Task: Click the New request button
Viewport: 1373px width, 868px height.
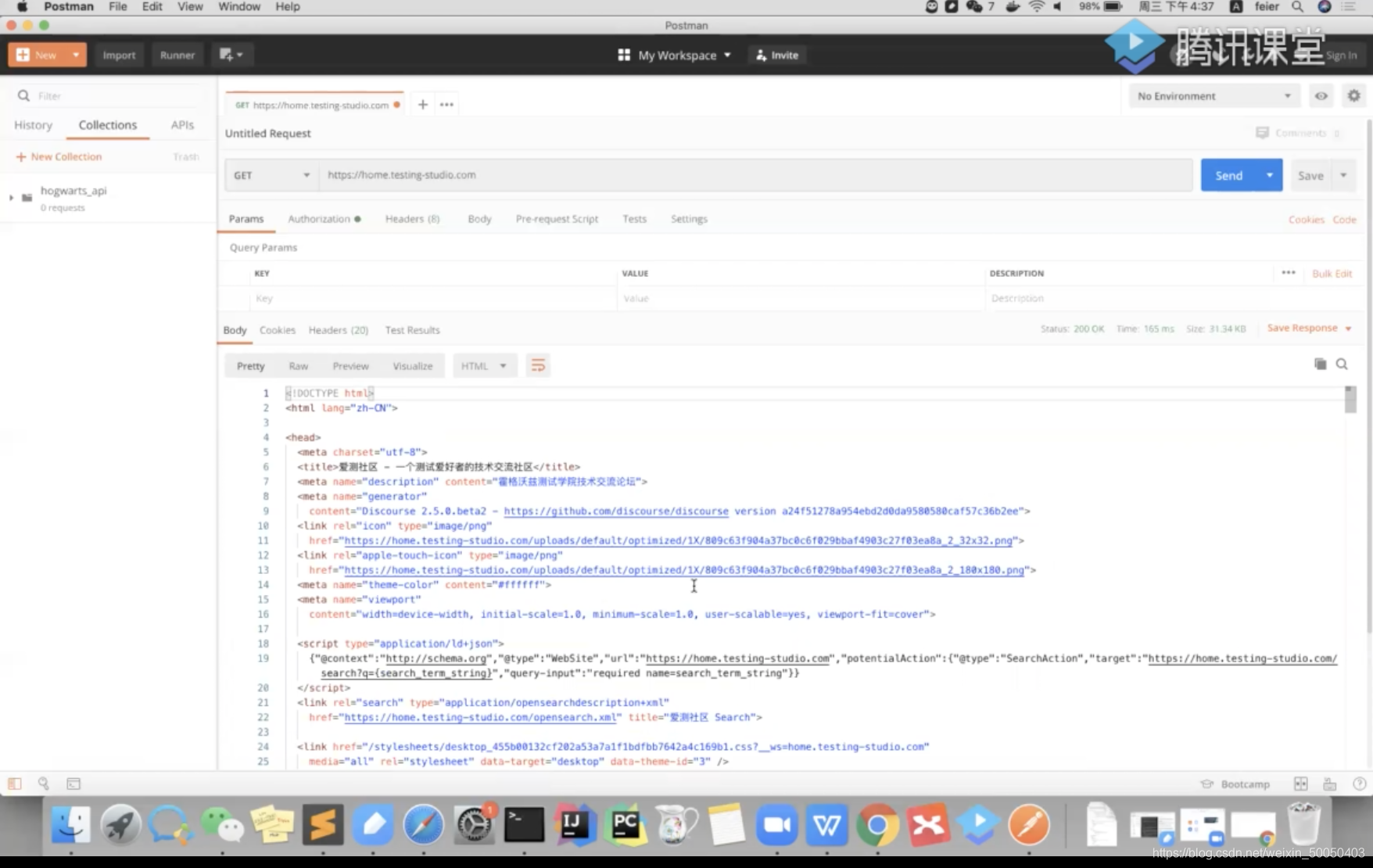Action: 36,55
